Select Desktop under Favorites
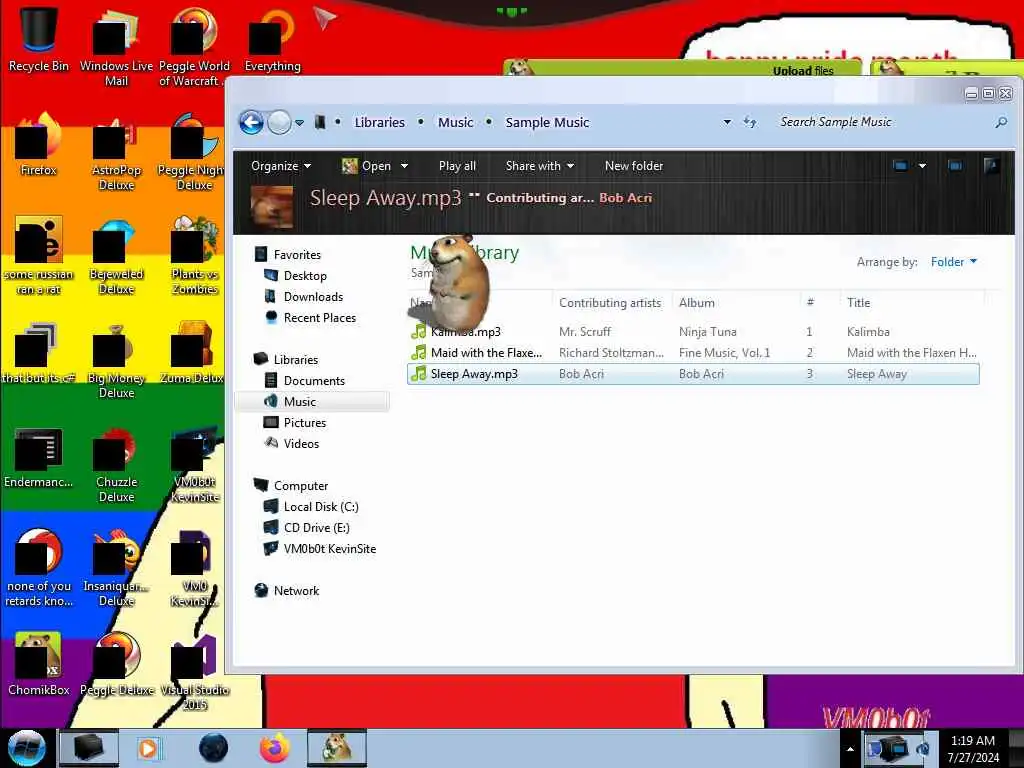Image resolution: width=1024 pixels, height=768 pixels. [x=305, y=276]
